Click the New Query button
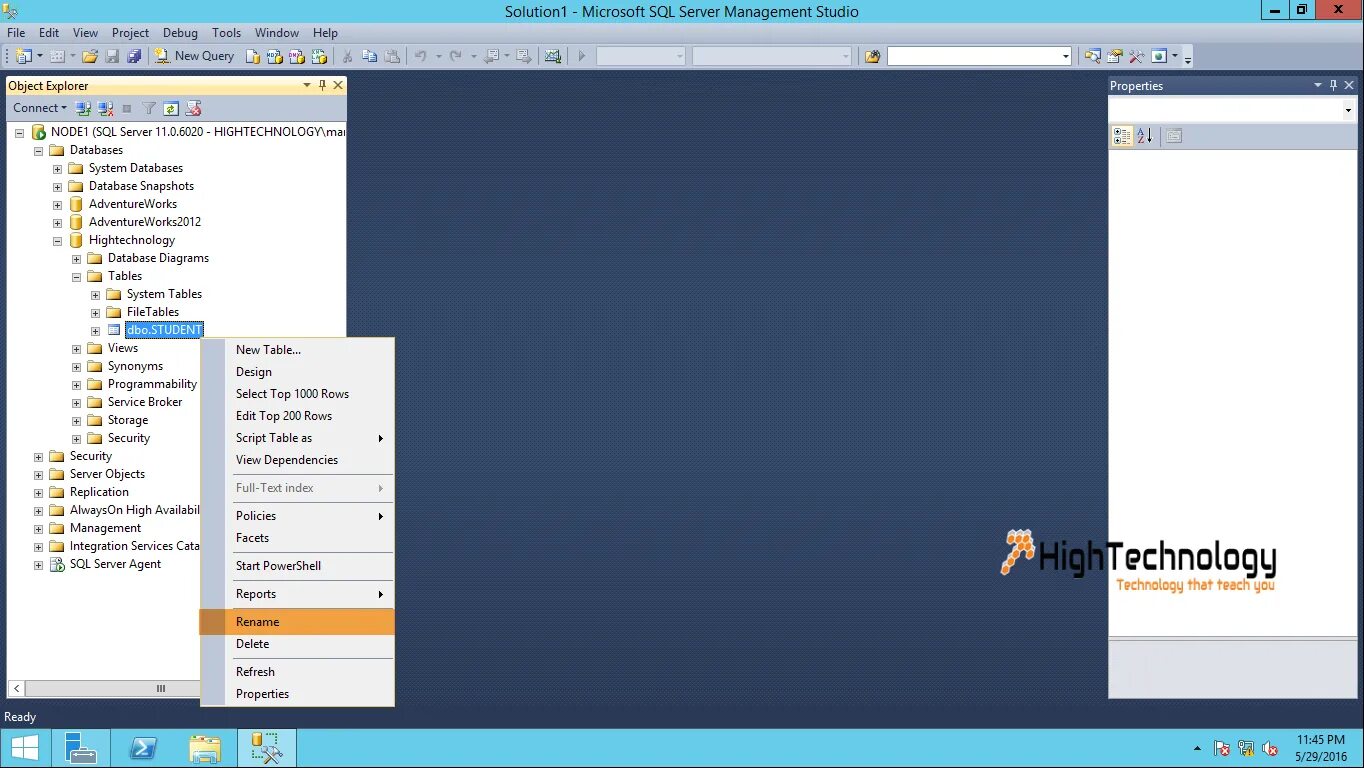 194,56
